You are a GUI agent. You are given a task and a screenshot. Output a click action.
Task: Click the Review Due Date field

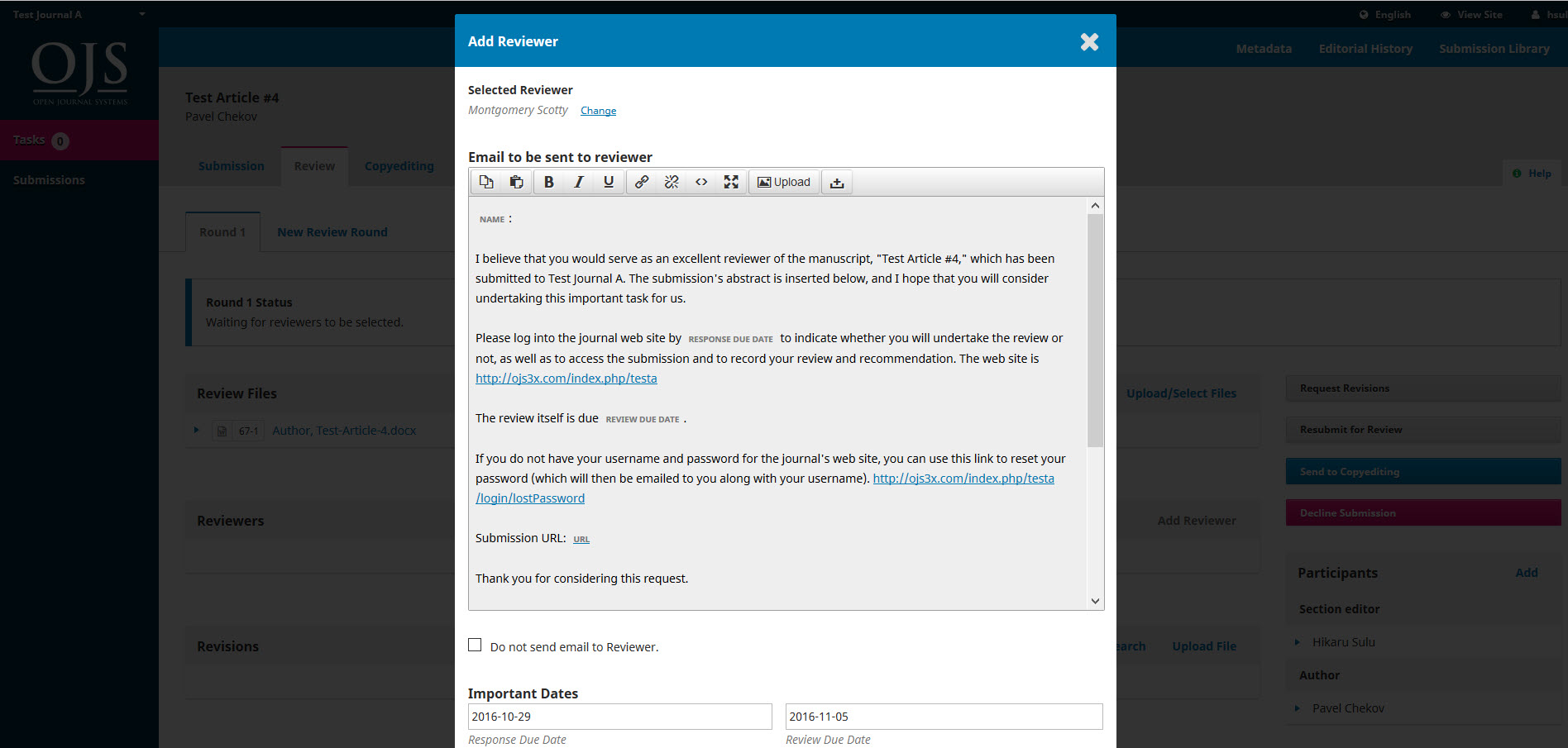coord(944,717)
